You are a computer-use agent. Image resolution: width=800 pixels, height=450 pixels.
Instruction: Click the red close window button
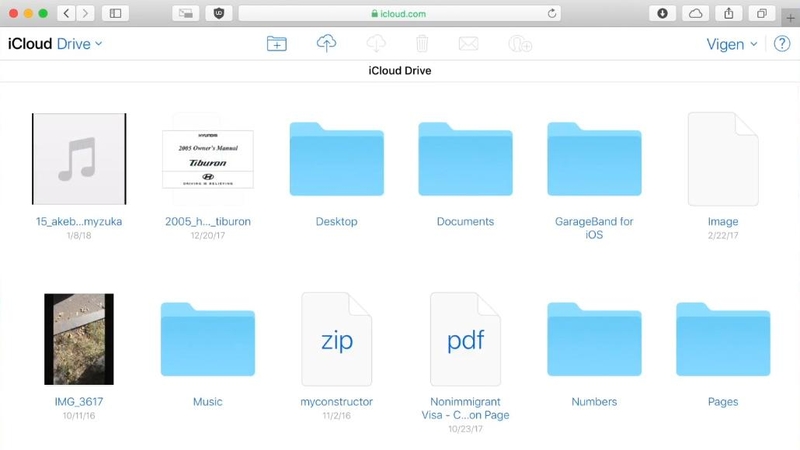click(x=14, y=13)
